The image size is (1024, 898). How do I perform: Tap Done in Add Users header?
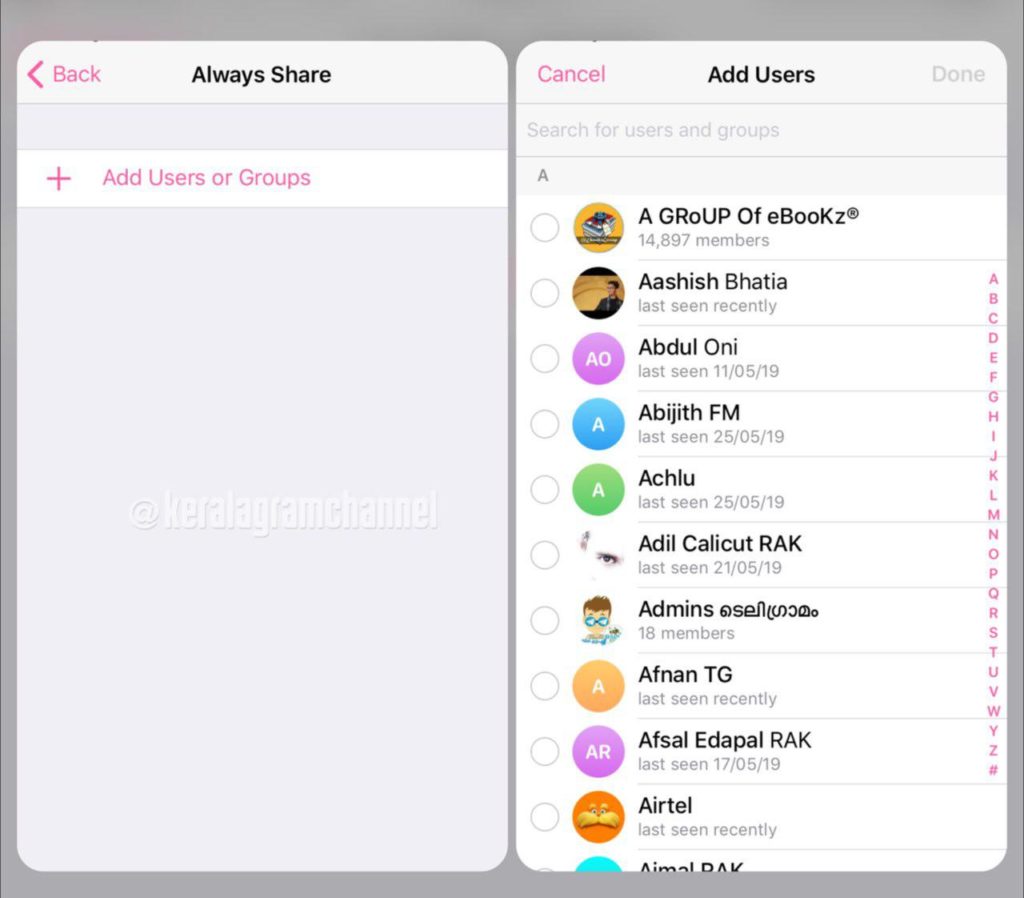tap(958, 74)
